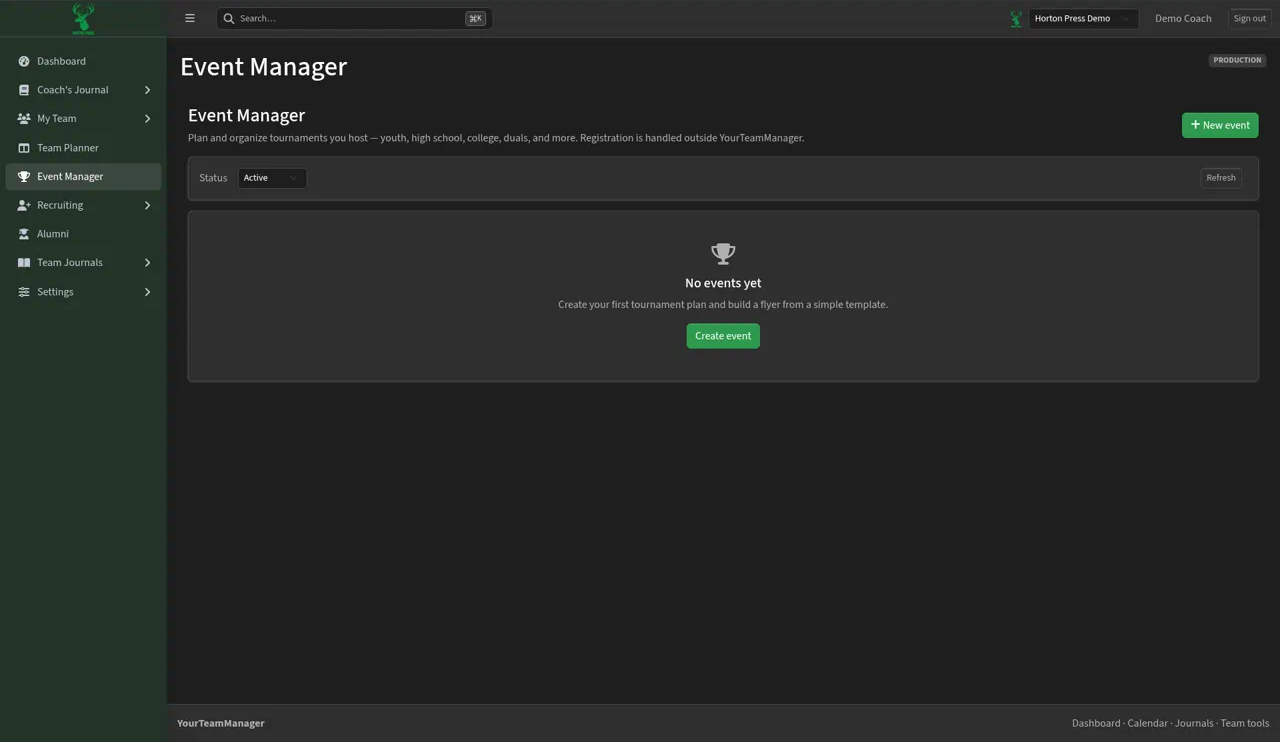Click the green deer logo in the sidebar
The image size is (1280, 742).
click(x=83, y=18)
